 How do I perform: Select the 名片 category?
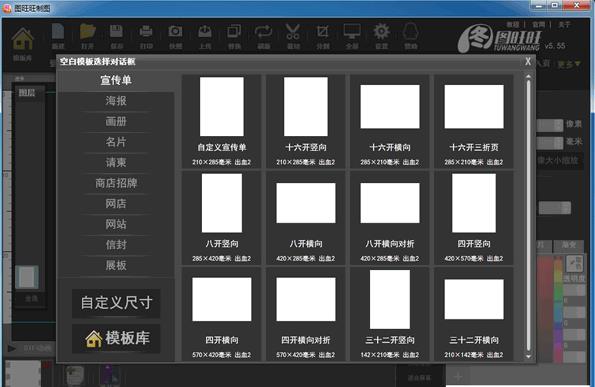point(116,142)
